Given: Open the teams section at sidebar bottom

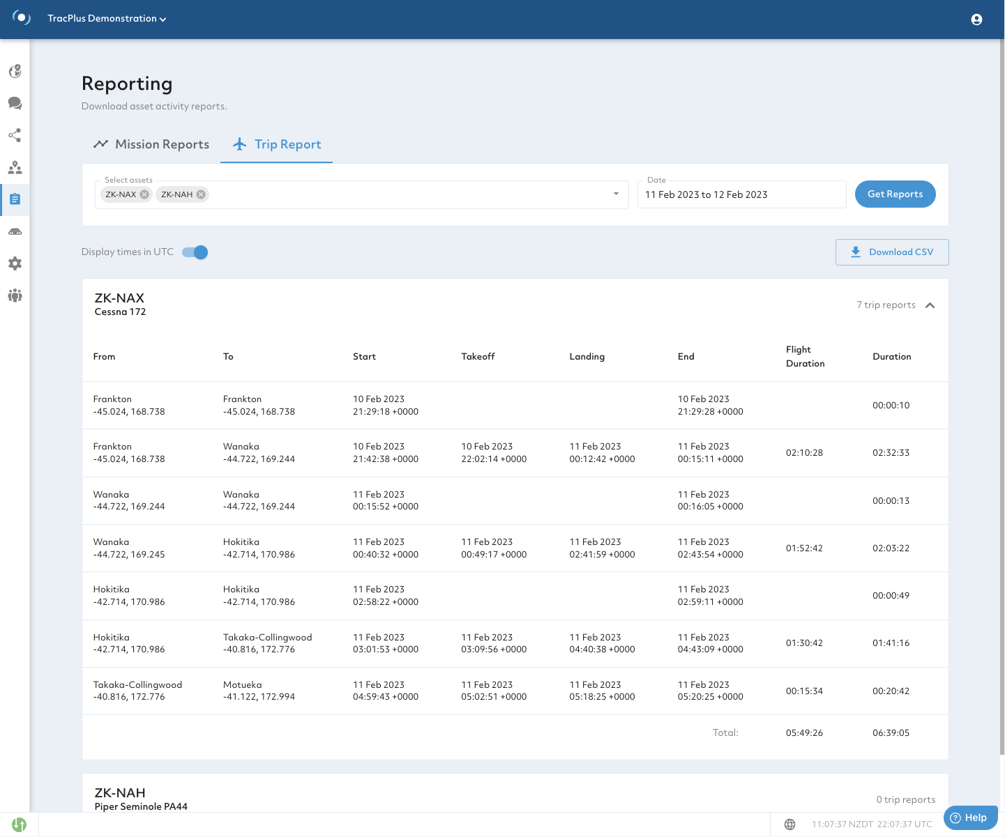Looking at the screenshot, I should pyautogui.click(x=14, y=295).
